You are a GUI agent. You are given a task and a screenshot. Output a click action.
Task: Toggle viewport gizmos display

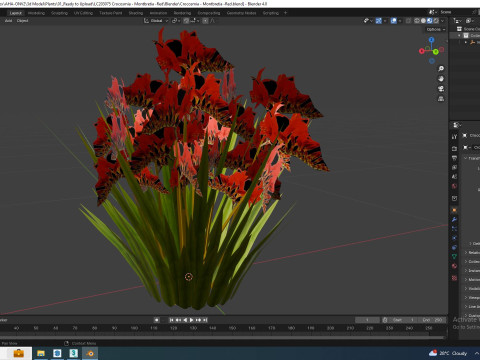[378, 21]
